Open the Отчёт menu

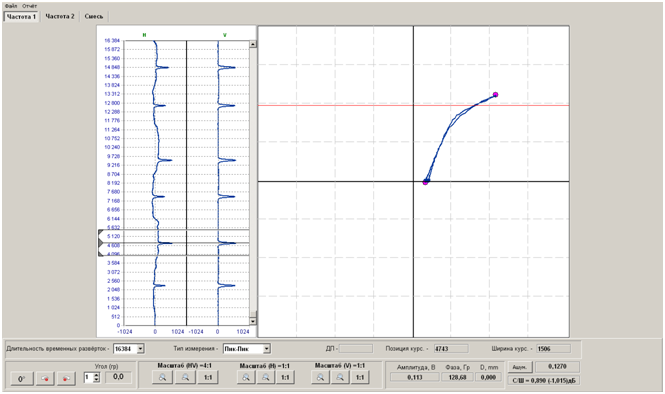30,6
